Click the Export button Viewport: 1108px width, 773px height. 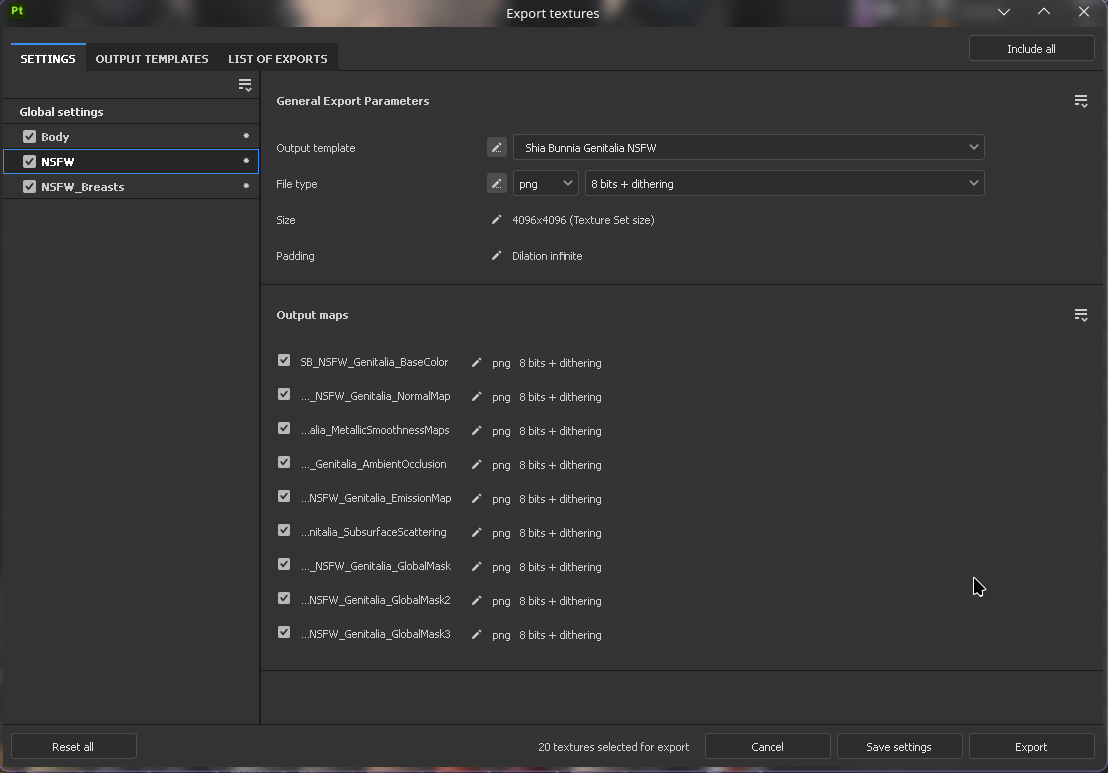[1030, 747]
